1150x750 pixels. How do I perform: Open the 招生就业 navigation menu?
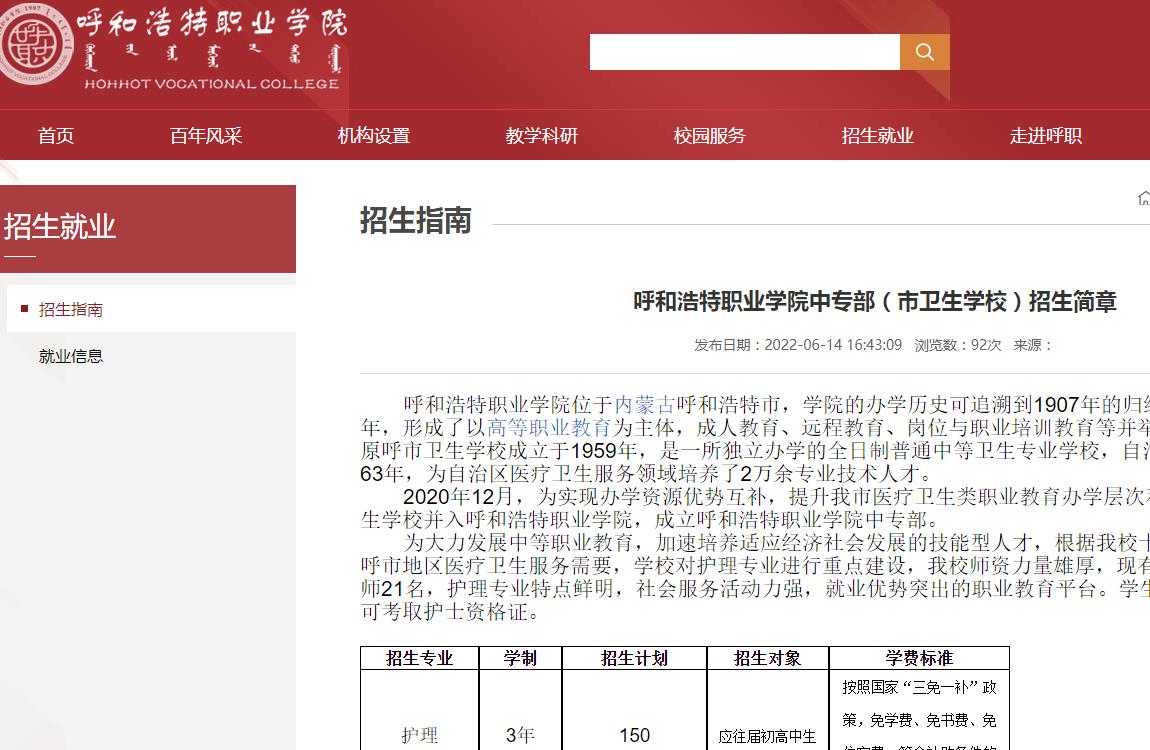tap(878, 136)
